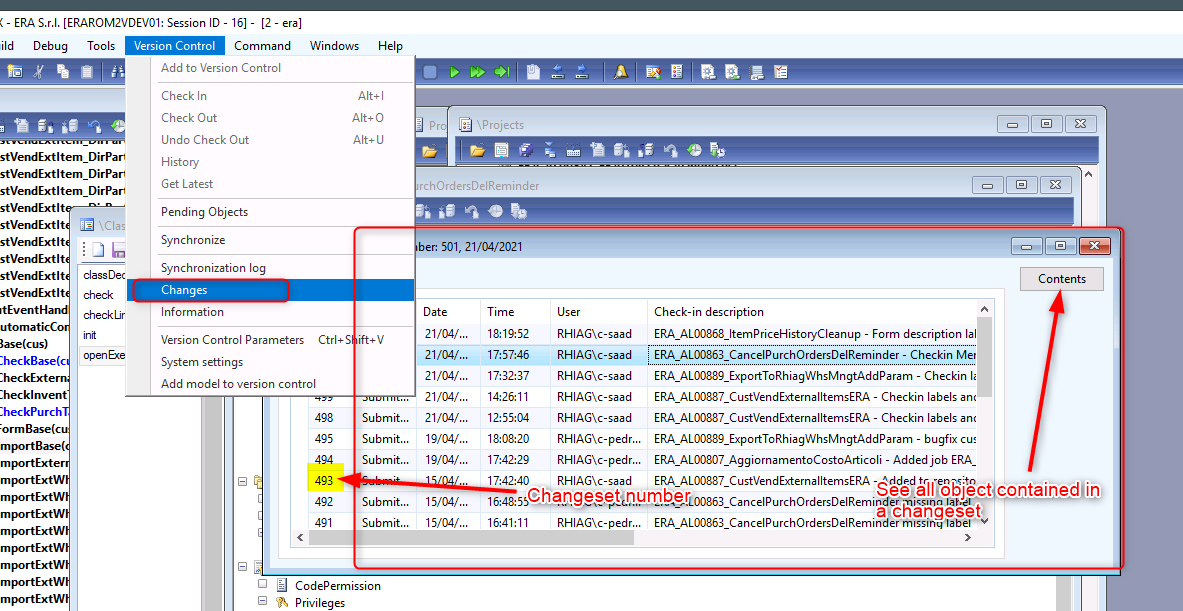
Task: Start execution with the green play icon
Action: pos(454,71)
